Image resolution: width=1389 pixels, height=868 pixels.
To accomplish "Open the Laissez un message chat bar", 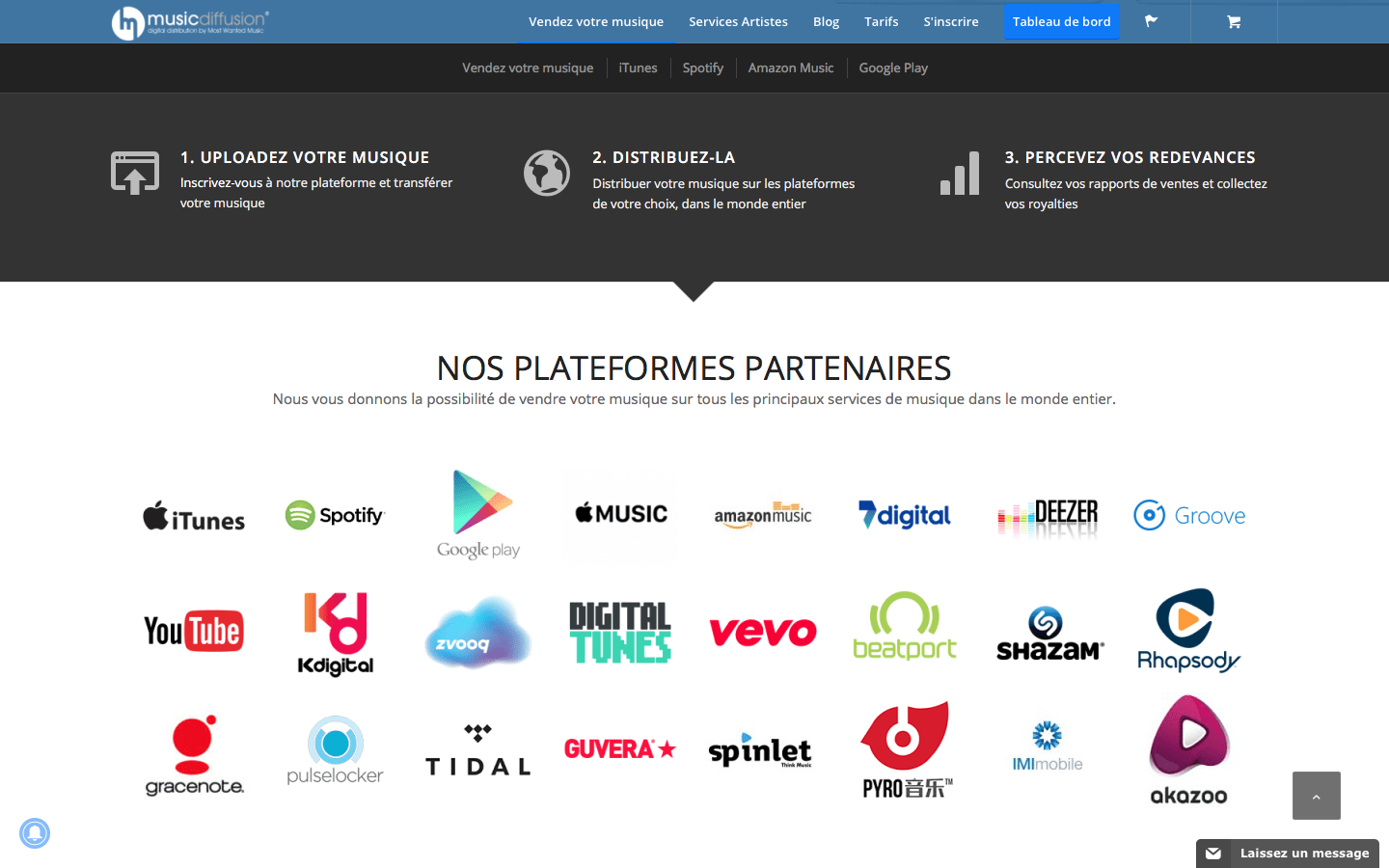I will (x=1288, y=854).
